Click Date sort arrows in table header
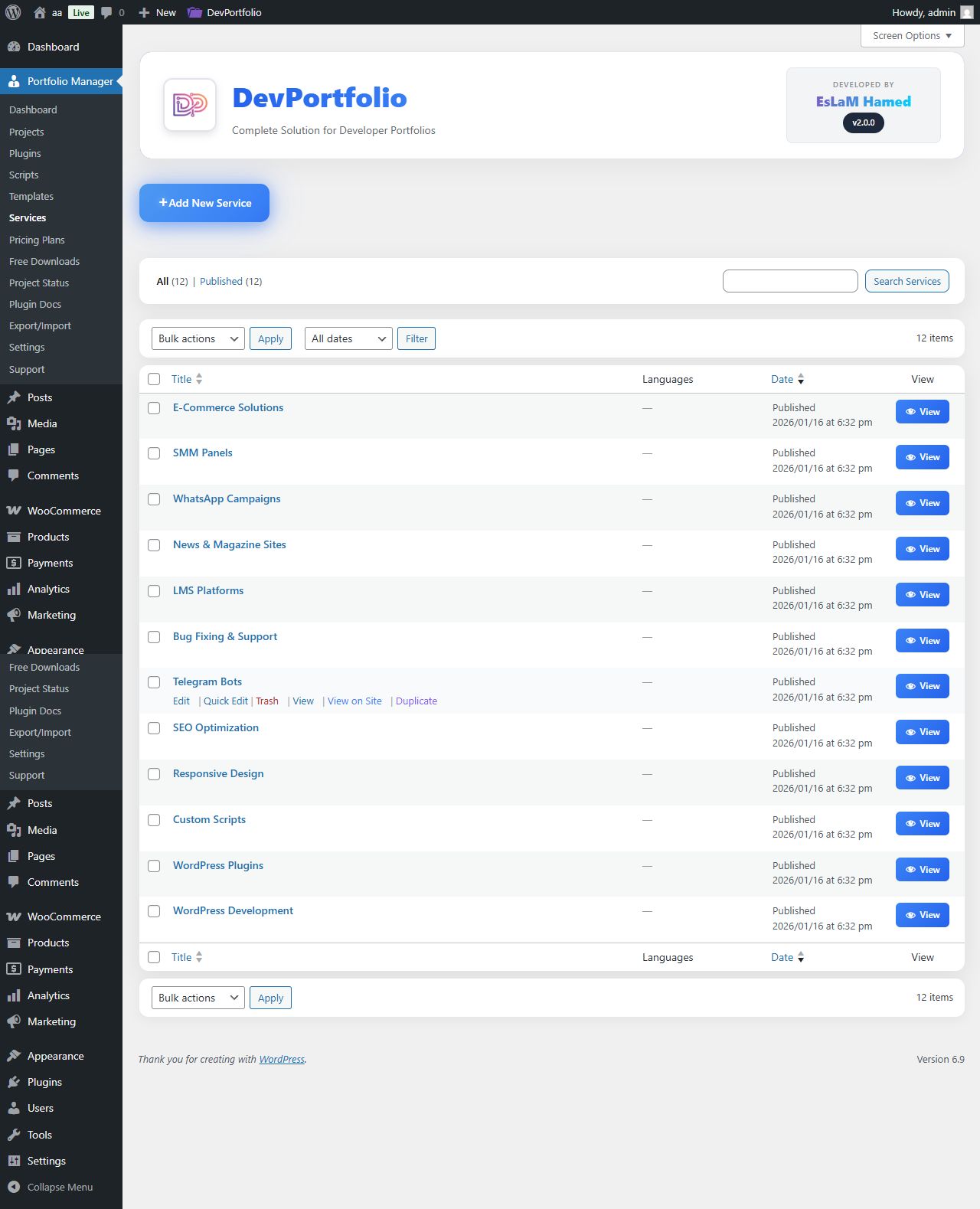Screen dimensions: 980x1209 point(801,379)
